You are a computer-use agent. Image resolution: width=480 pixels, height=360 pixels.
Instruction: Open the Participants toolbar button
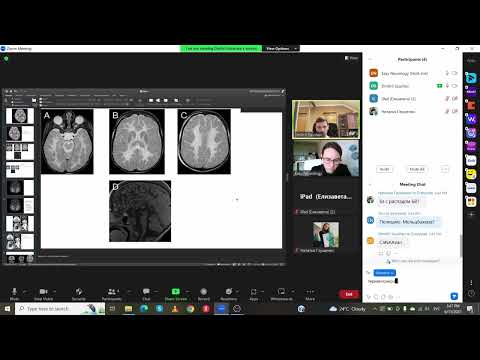coord(112,292)
